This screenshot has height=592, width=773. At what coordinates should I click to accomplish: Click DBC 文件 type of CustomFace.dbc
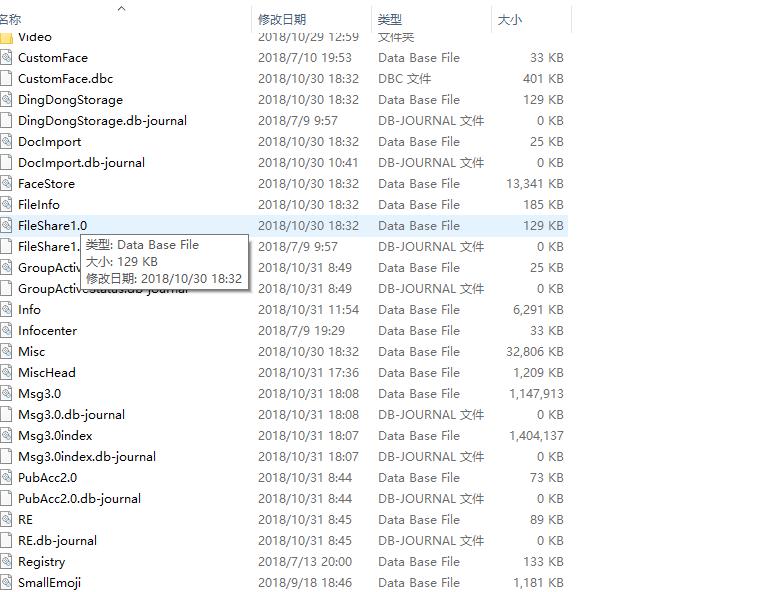405,79
